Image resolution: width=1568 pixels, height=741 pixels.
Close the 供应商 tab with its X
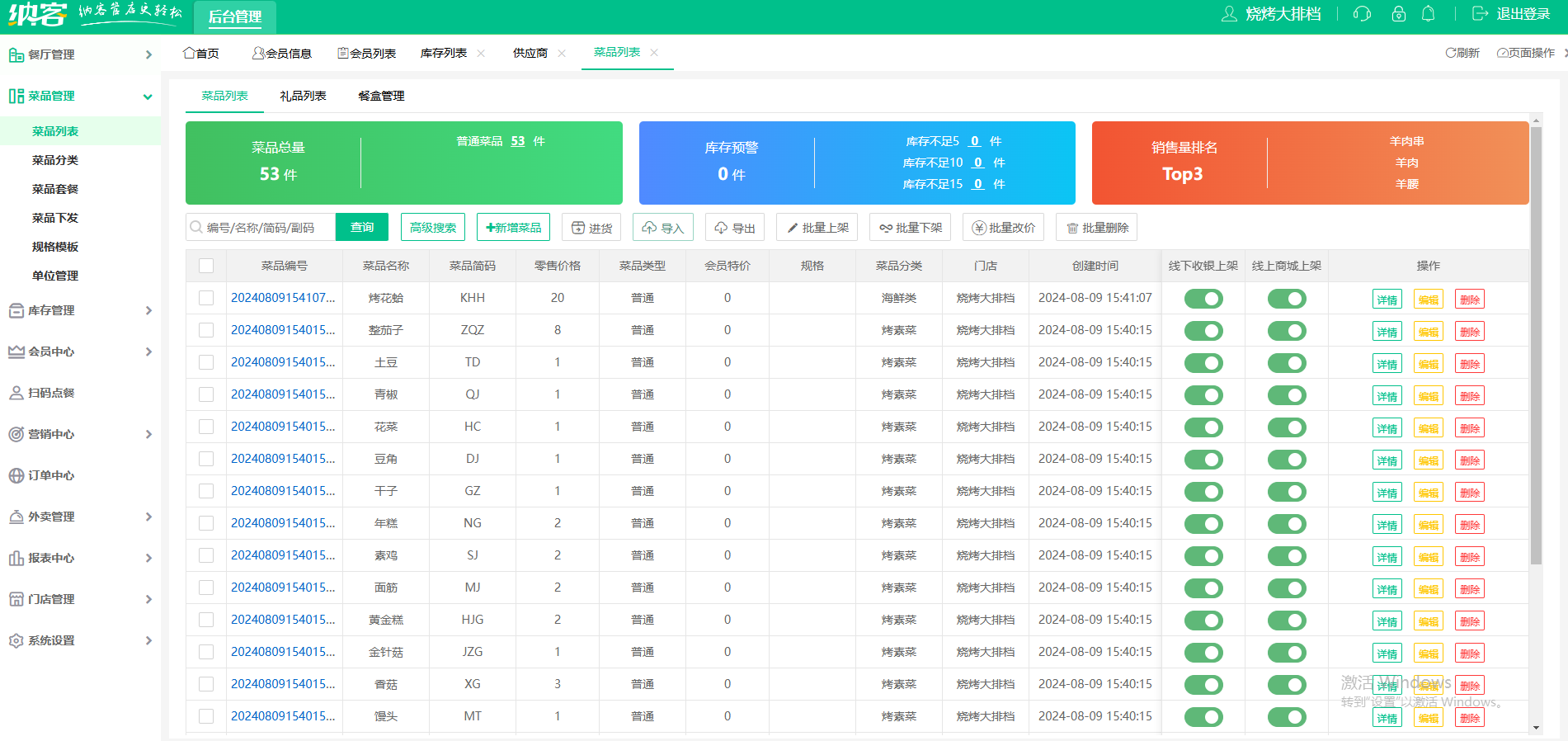[562, 53]
